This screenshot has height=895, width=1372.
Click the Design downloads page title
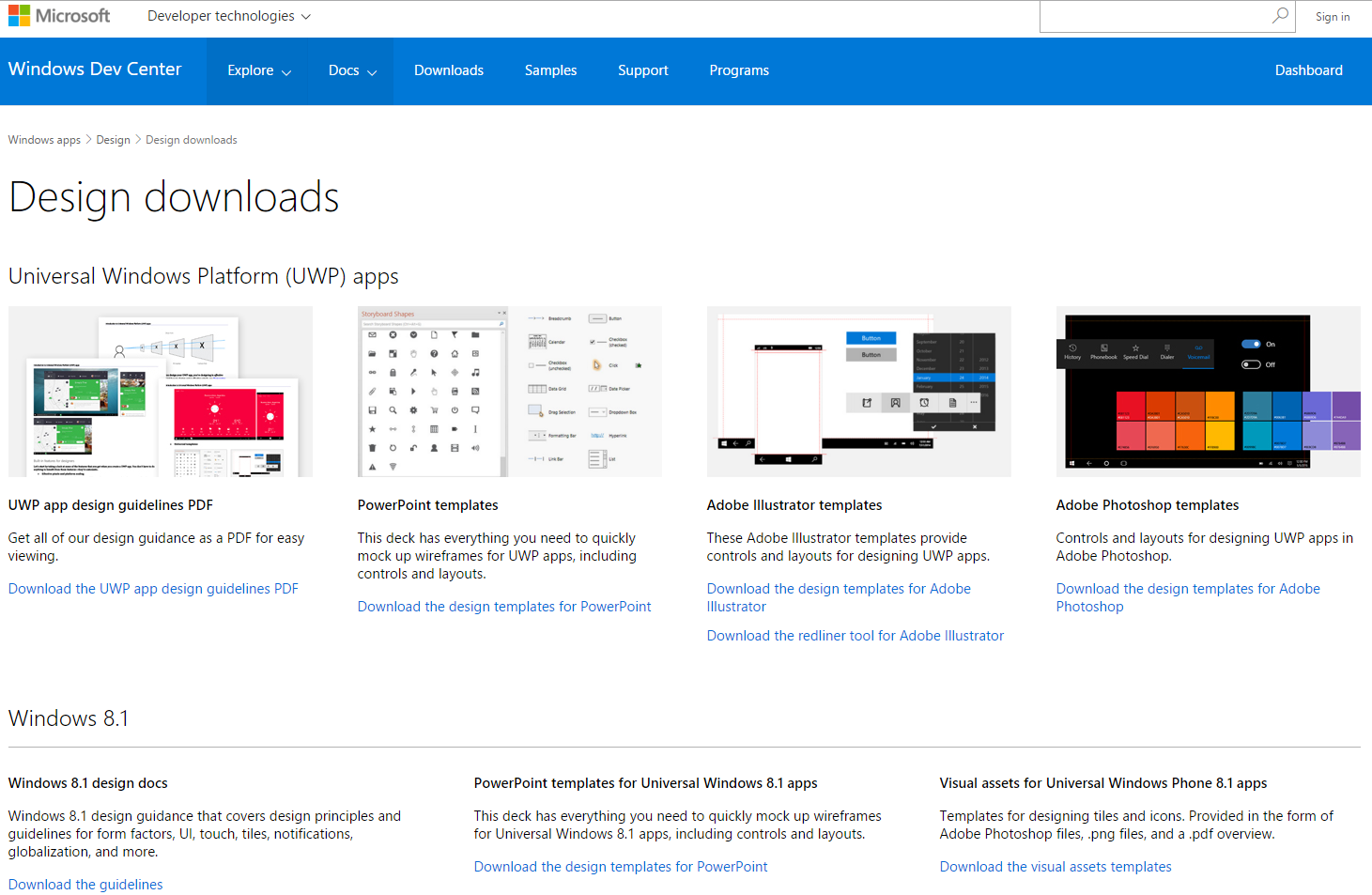(x=174, y=197)
